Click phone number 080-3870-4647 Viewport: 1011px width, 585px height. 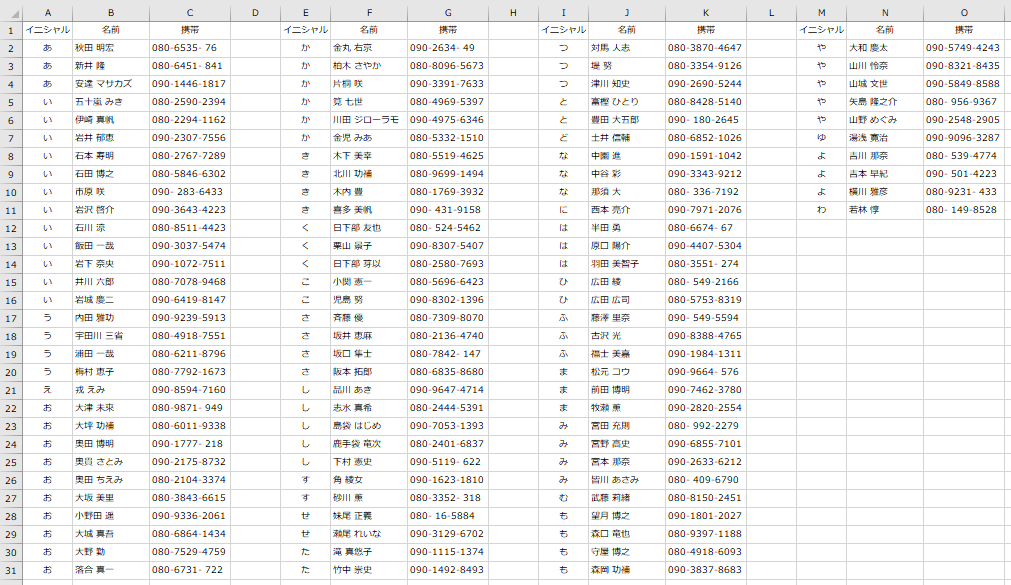tap(706, 48)
